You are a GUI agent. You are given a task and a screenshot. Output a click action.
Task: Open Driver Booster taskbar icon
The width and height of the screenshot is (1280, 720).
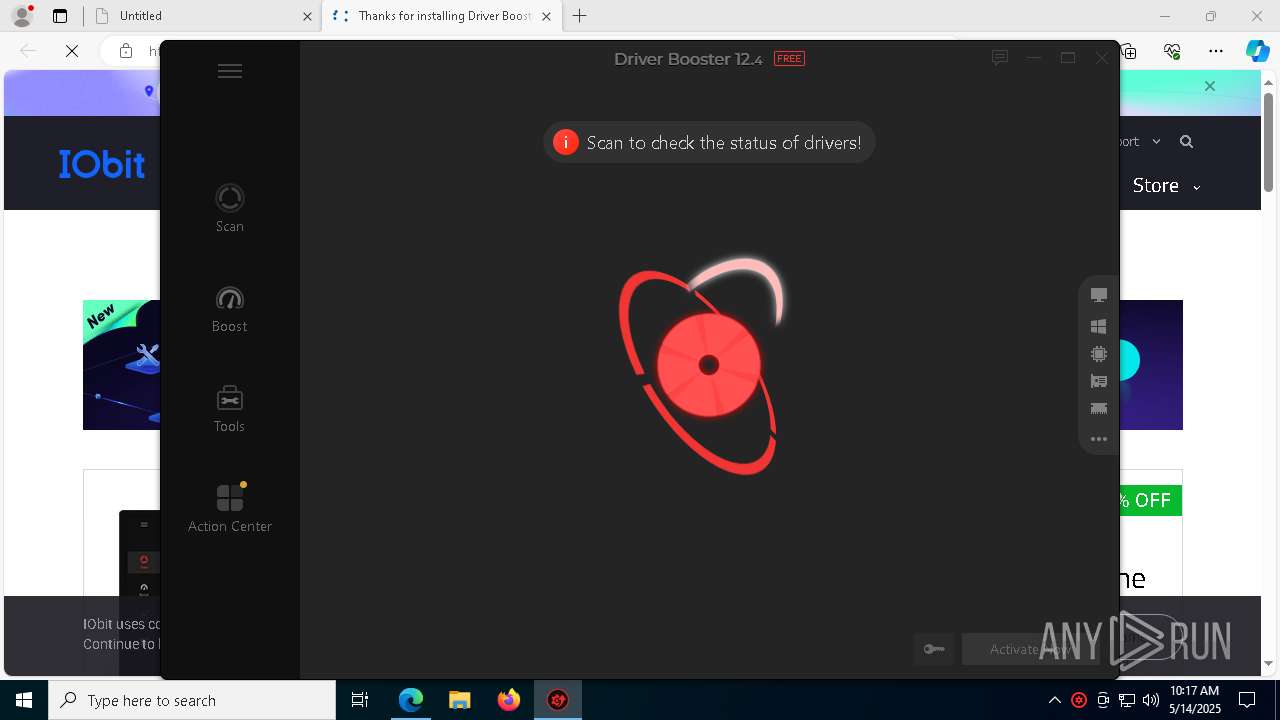[x=558, y=701]
